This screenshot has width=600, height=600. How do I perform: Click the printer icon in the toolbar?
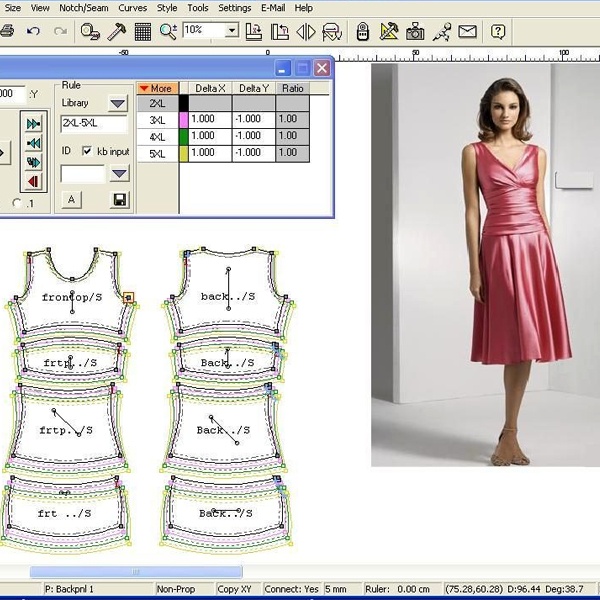[7, 31]
